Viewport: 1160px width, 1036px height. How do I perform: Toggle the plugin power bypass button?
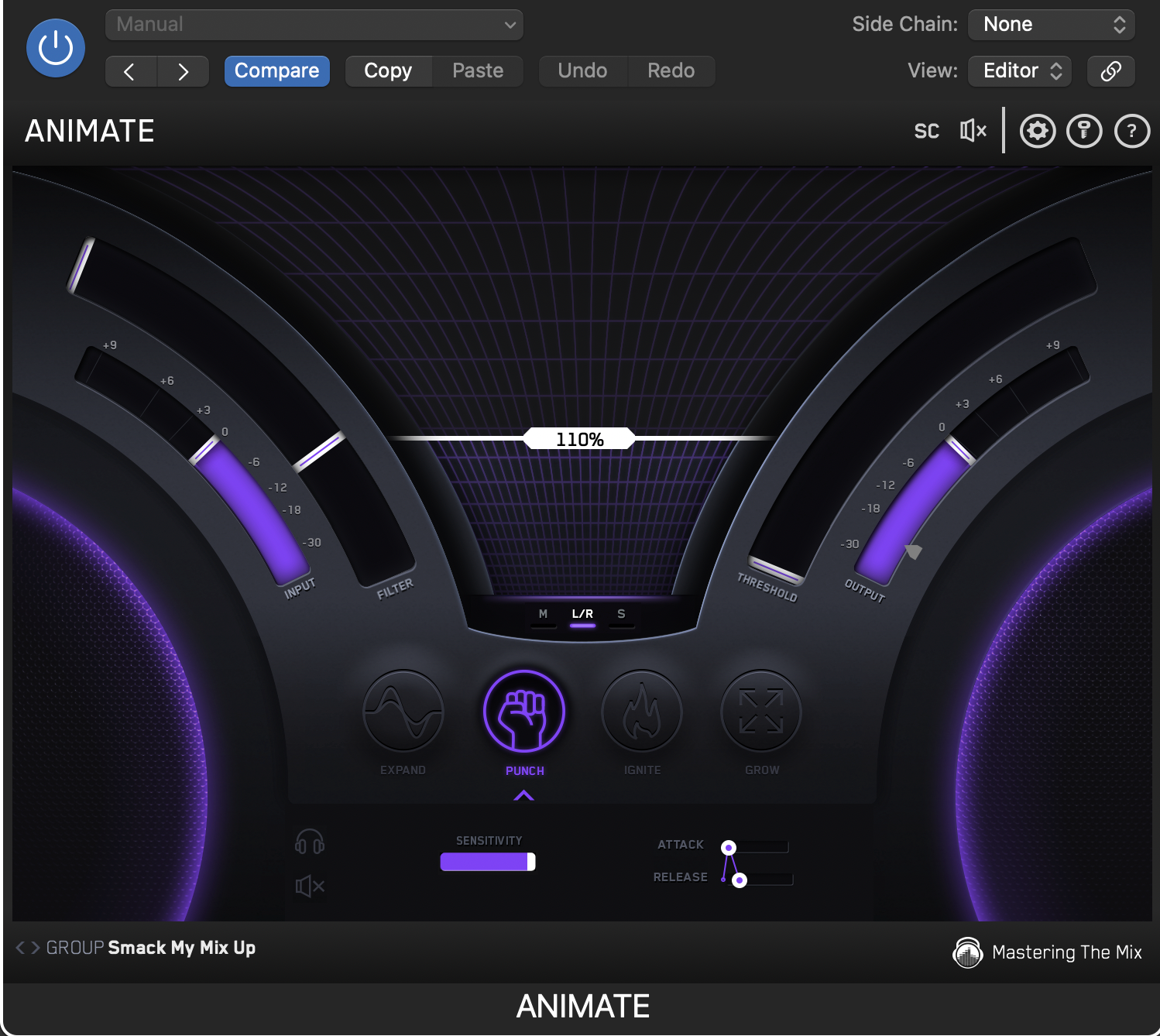(x=56, y=48)
